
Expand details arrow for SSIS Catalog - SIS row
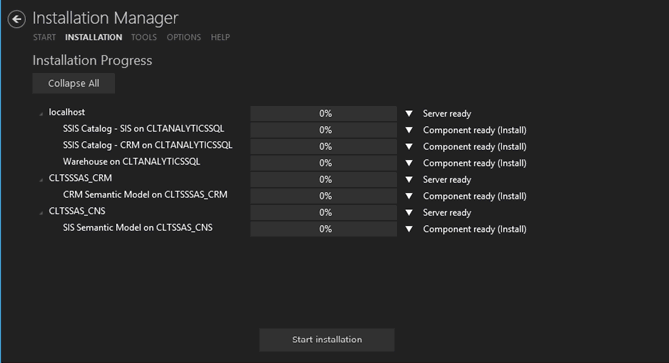[x=409, y=130]
